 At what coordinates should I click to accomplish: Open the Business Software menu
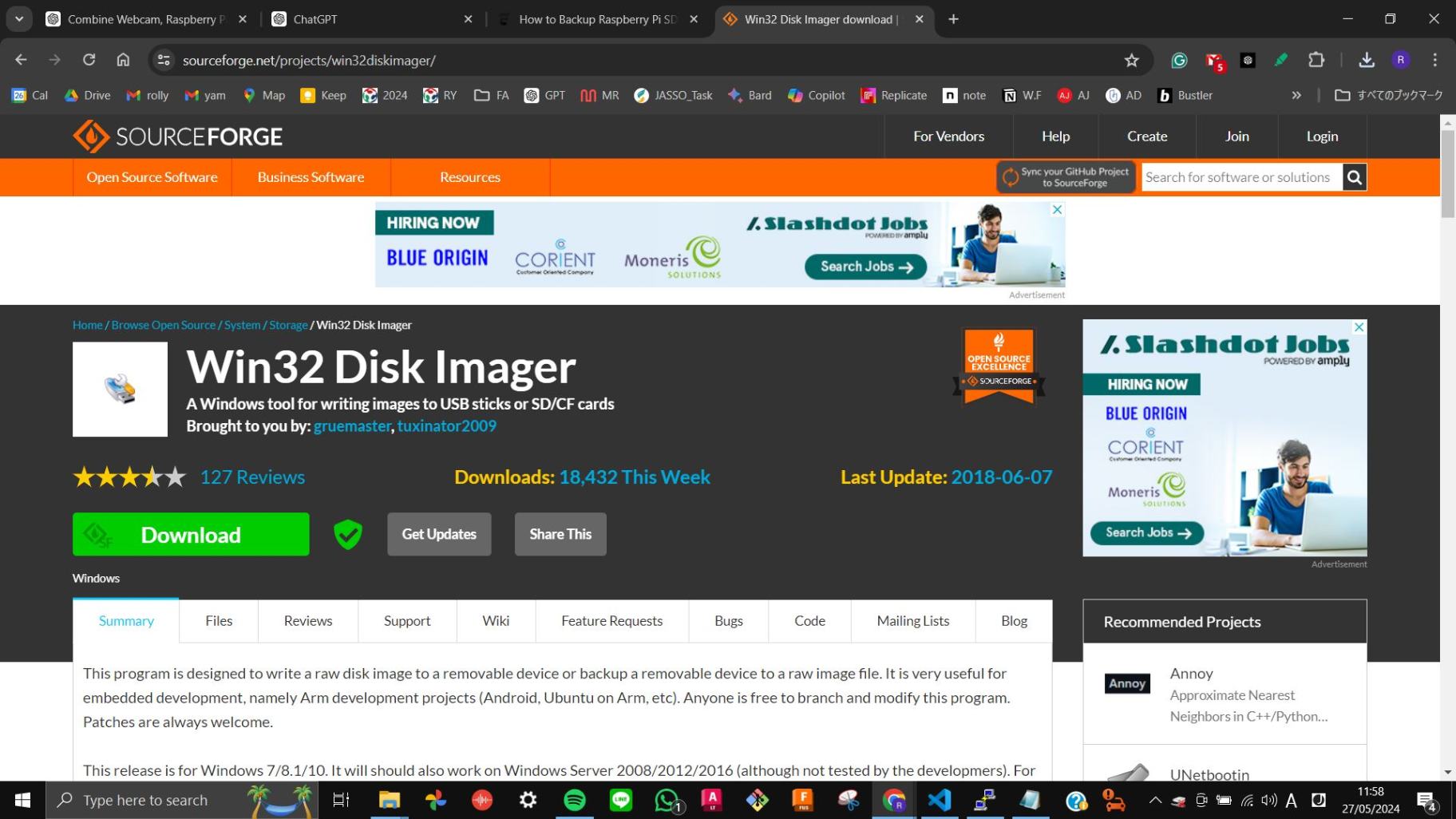coord(311,177)
